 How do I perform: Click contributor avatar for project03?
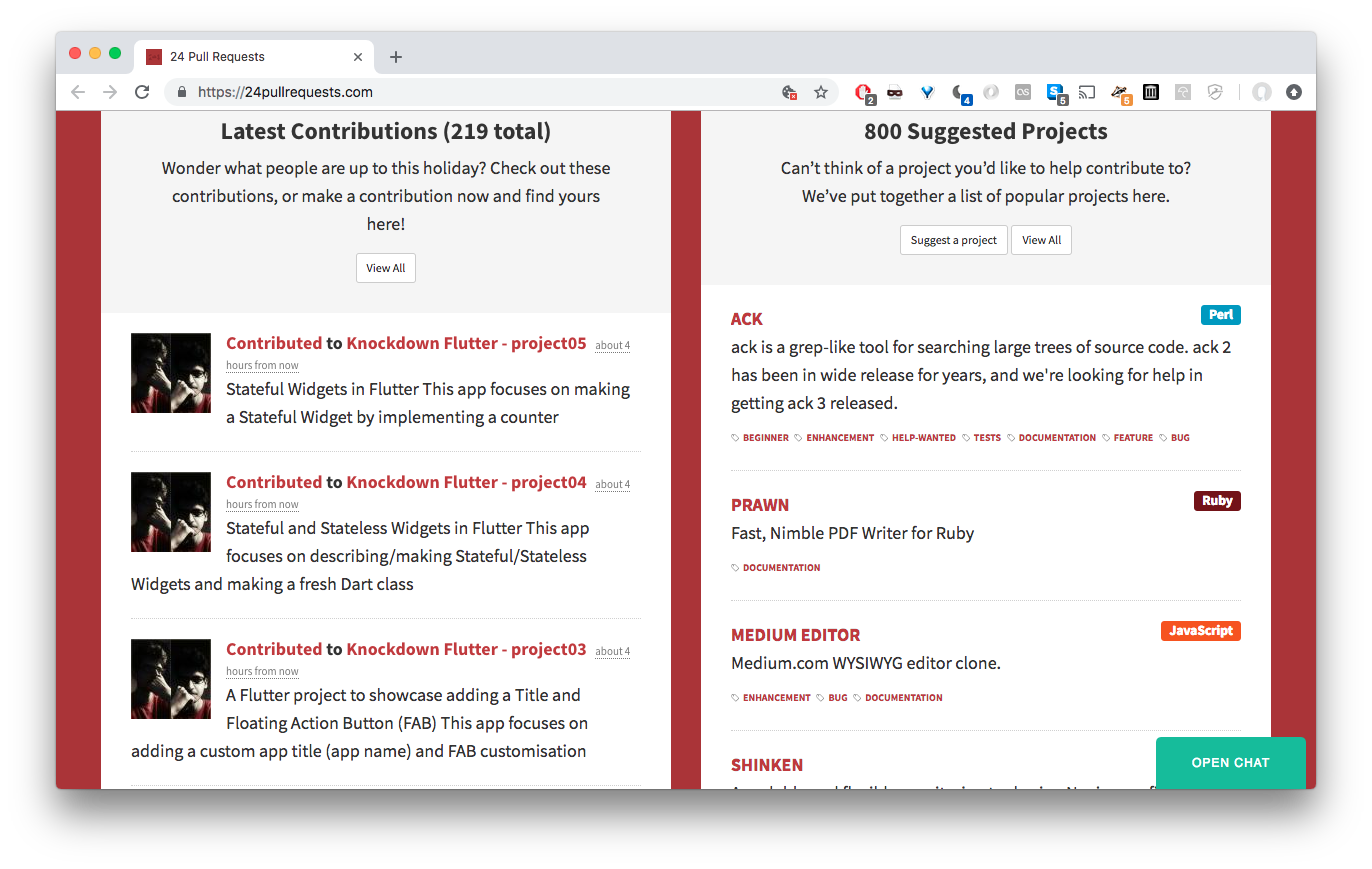pos(171,679)
